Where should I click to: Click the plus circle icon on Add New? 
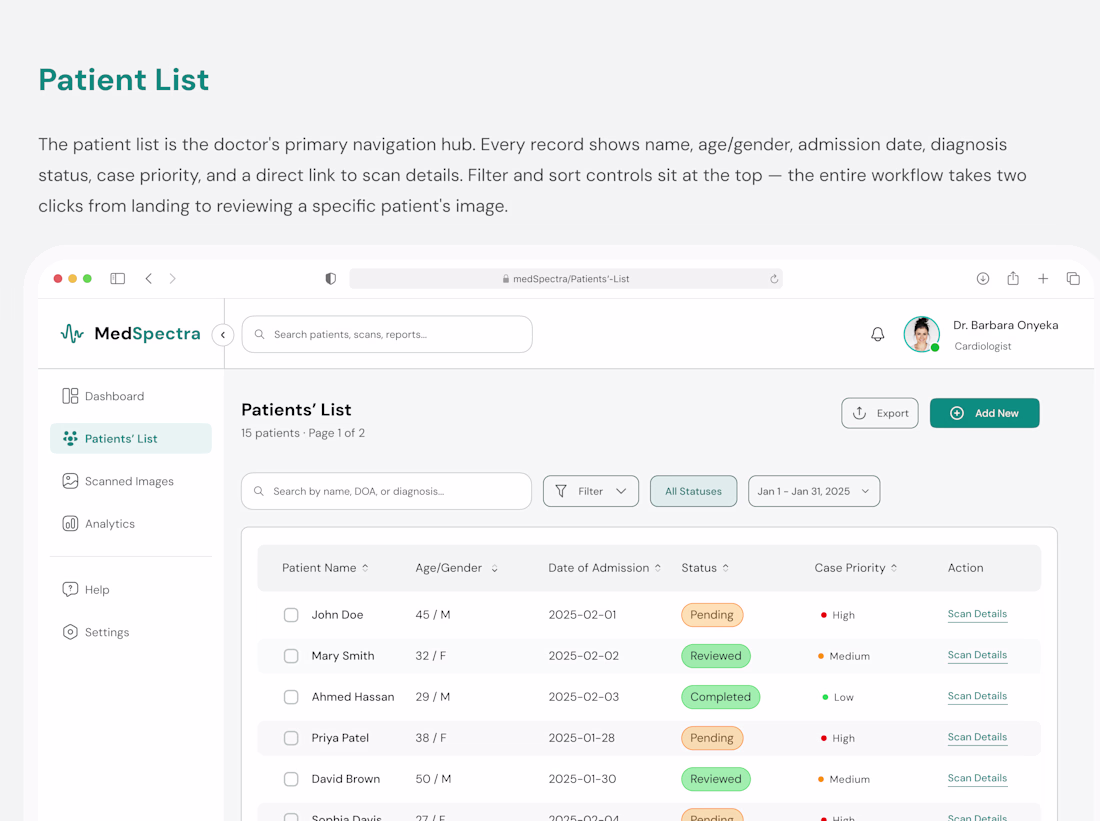pos(957,413)
